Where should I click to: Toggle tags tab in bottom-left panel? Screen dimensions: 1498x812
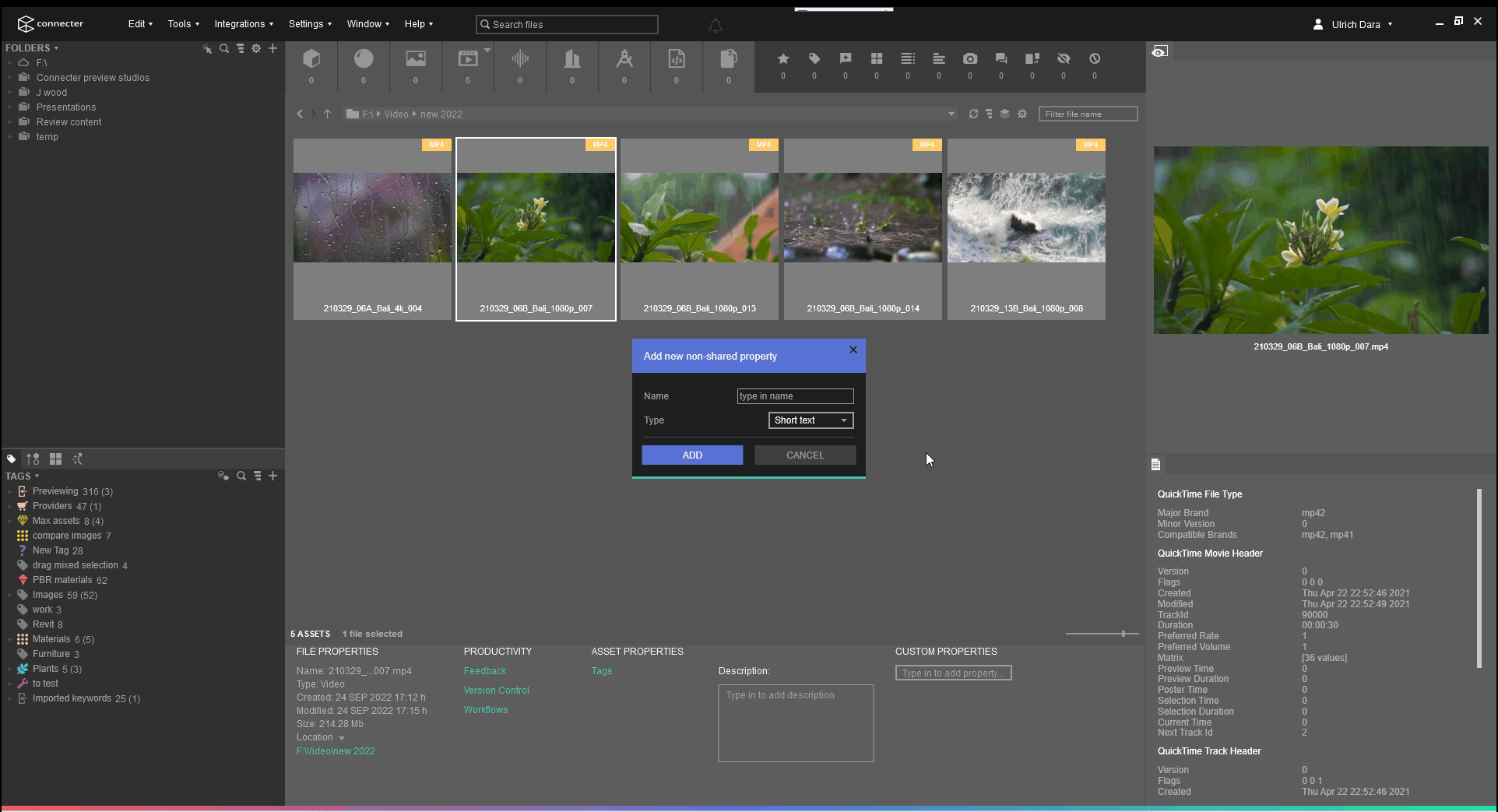[12, 459]
